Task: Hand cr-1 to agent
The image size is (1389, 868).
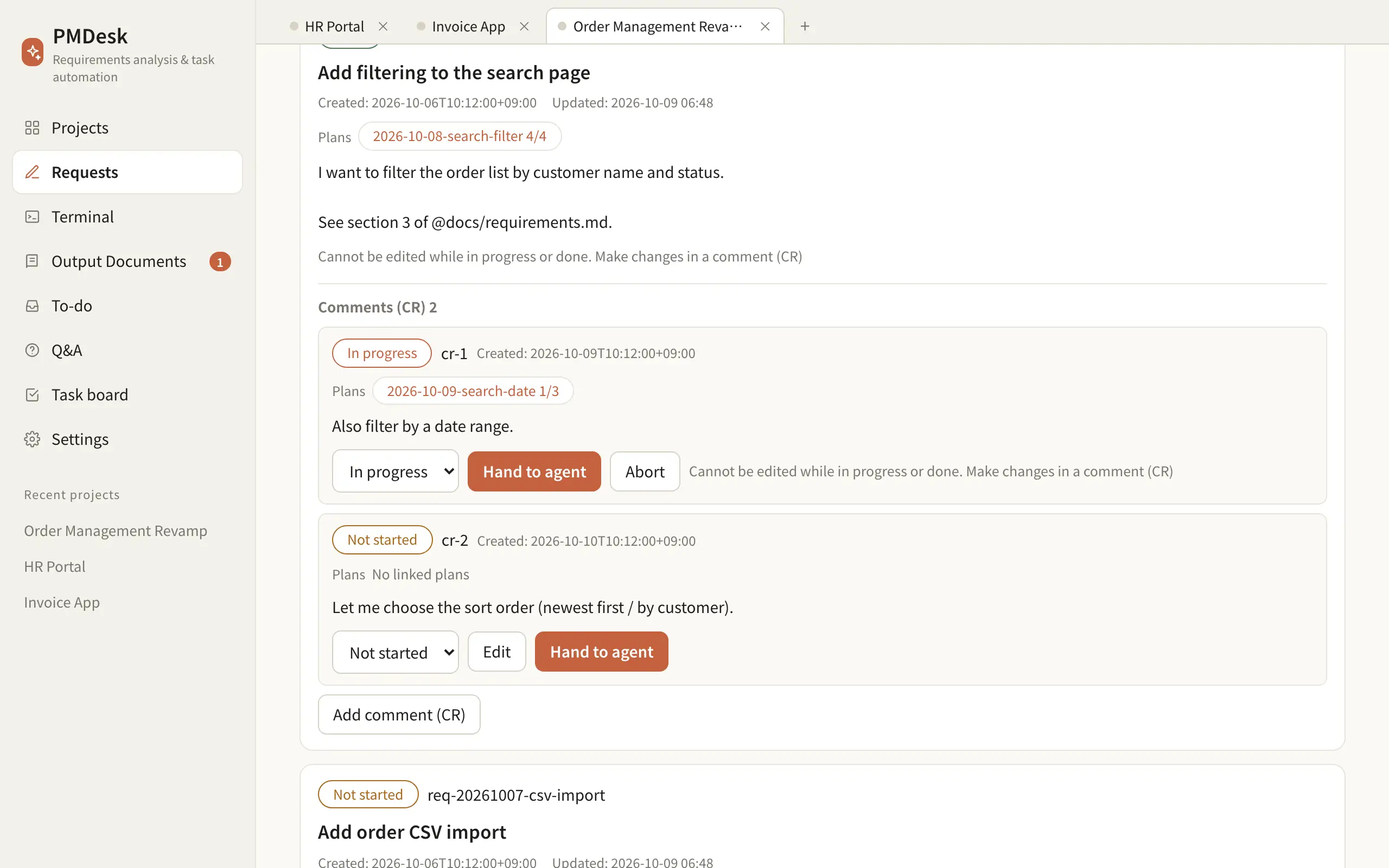Action: point(534,471)
